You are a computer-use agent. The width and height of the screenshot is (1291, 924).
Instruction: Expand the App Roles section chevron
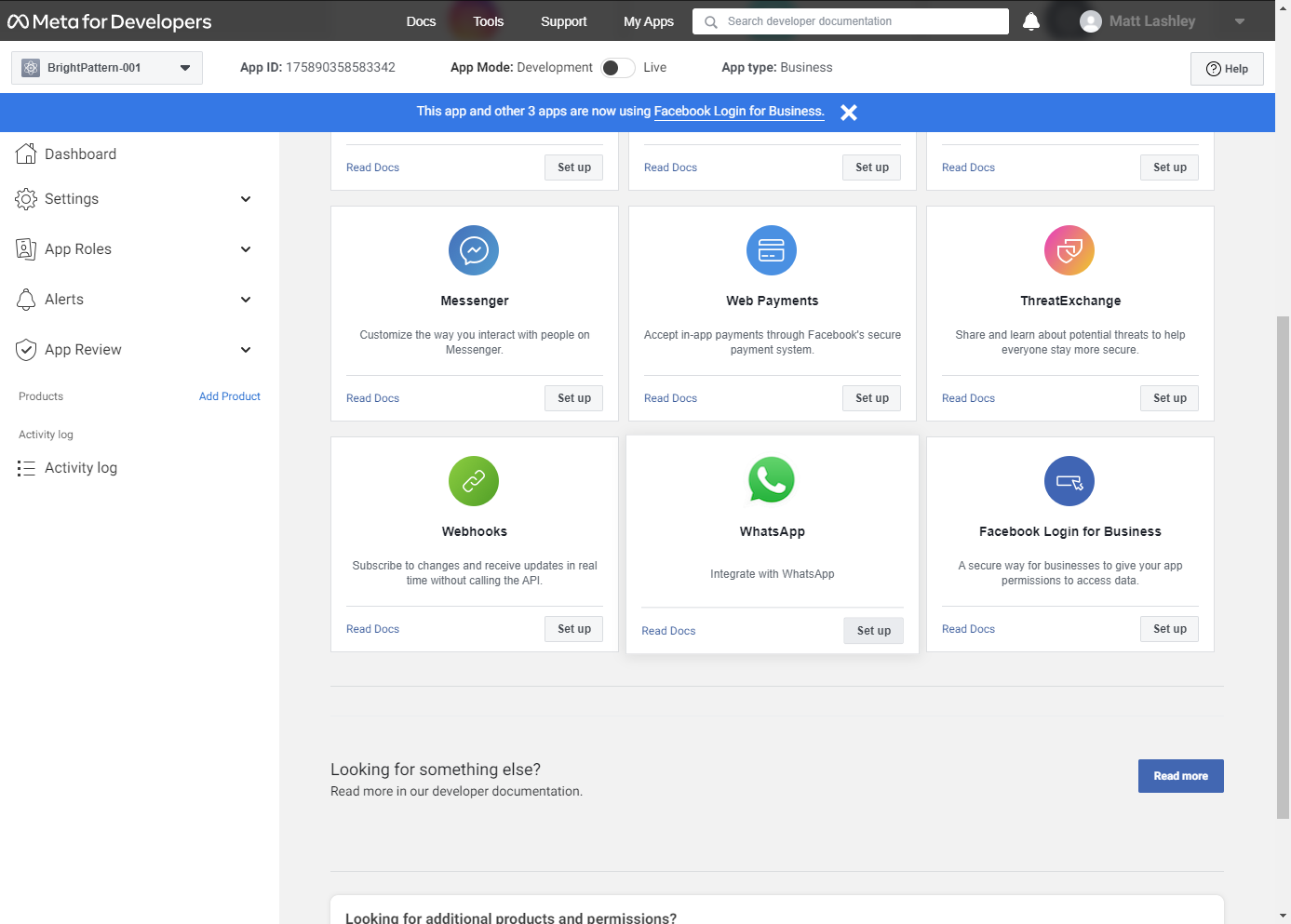point(246,249)
